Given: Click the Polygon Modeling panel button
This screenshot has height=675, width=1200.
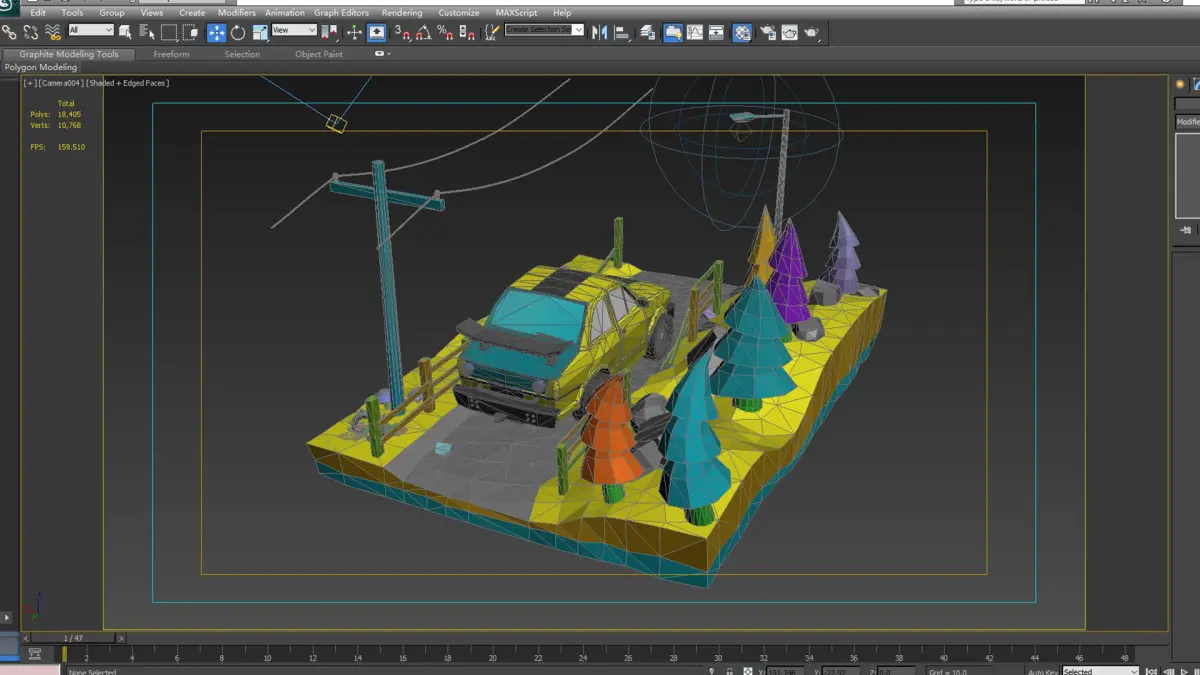Looking at the screenshot, I should [x=41, y=67].
